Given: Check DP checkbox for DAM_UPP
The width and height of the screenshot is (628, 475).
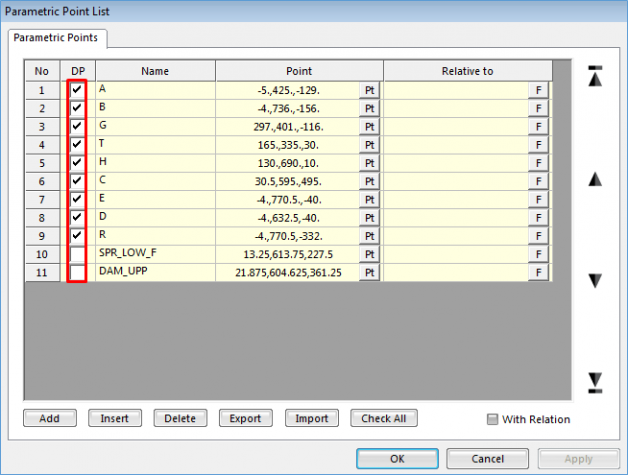Looking at the screenshot, I should [77, 272].
